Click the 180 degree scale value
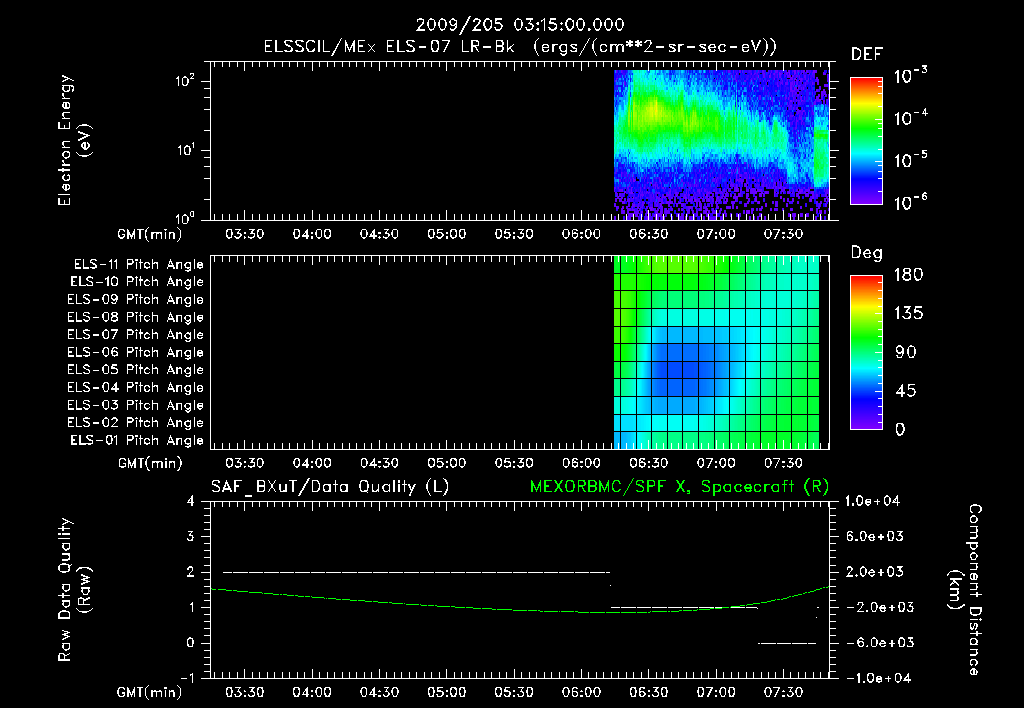 [x=908, y=274]
